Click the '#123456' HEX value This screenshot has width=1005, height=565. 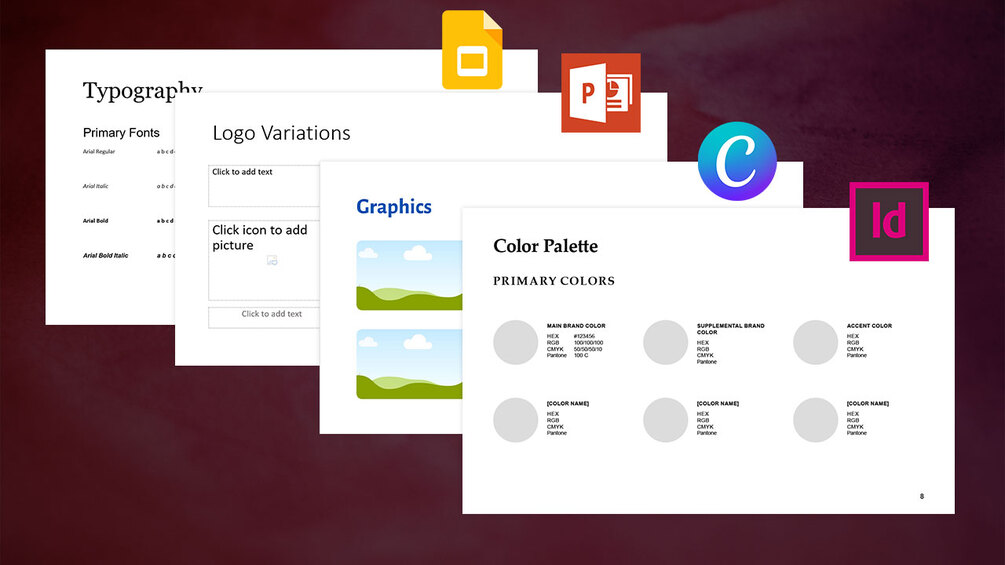tap(584, 336)
